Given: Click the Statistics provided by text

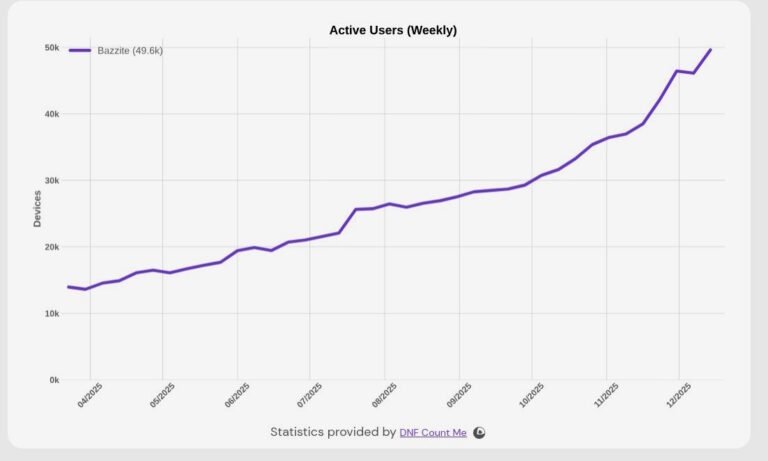Looking at the screenshot, I should (x=332, y=432).
